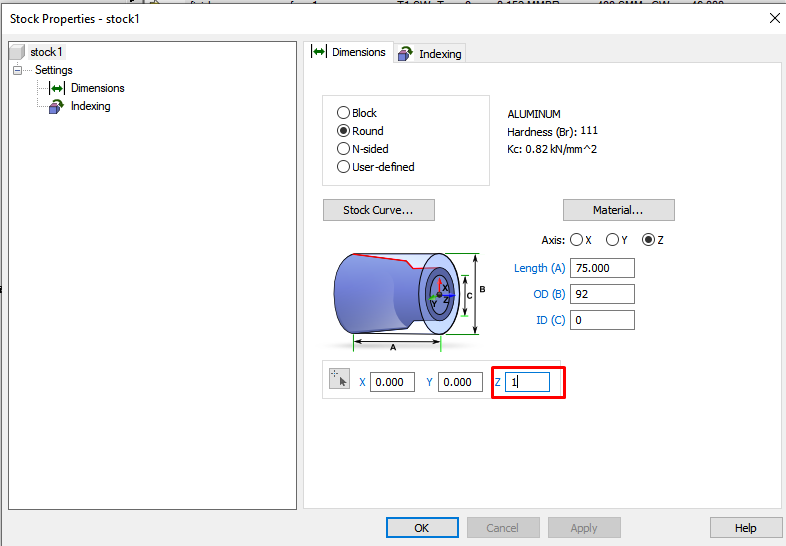Switch to the Indexing tab

[430, 54]
